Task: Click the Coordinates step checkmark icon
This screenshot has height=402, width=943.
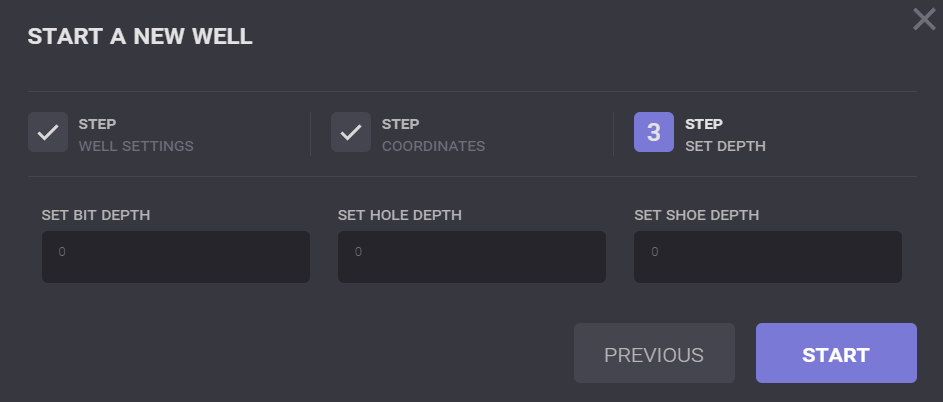Action: 351,133
